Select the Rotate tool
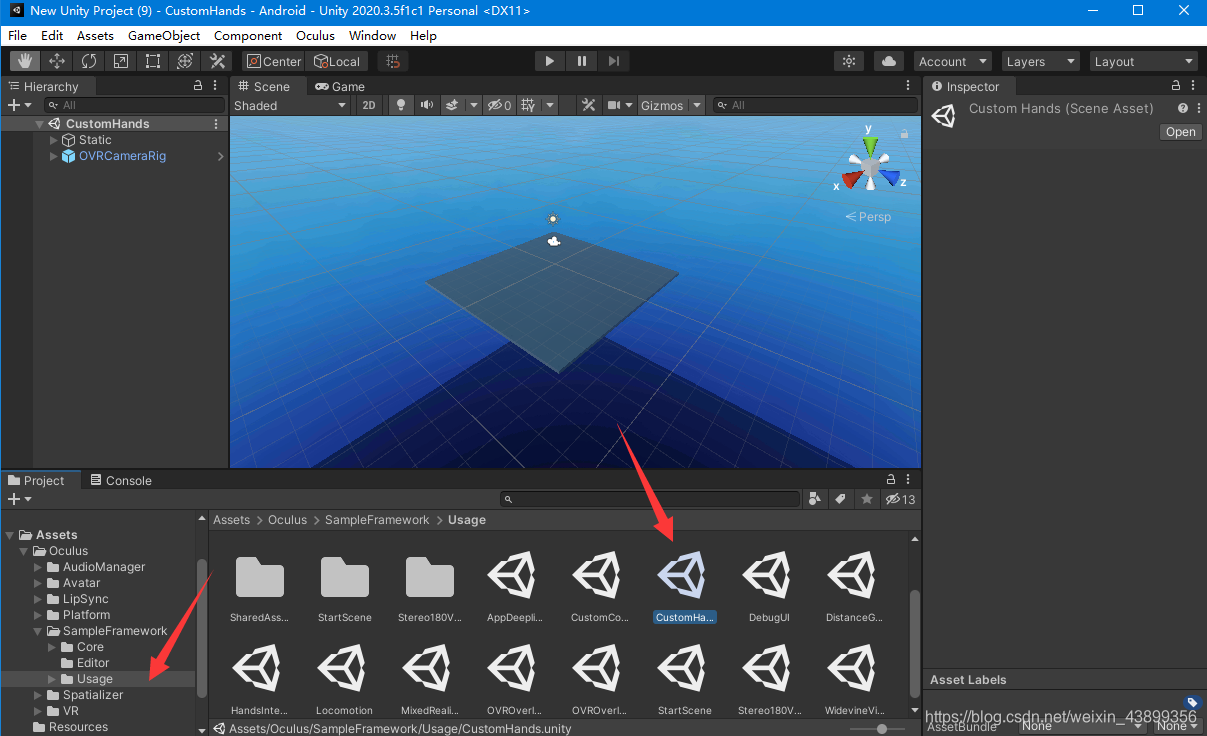 pos(89,61)
